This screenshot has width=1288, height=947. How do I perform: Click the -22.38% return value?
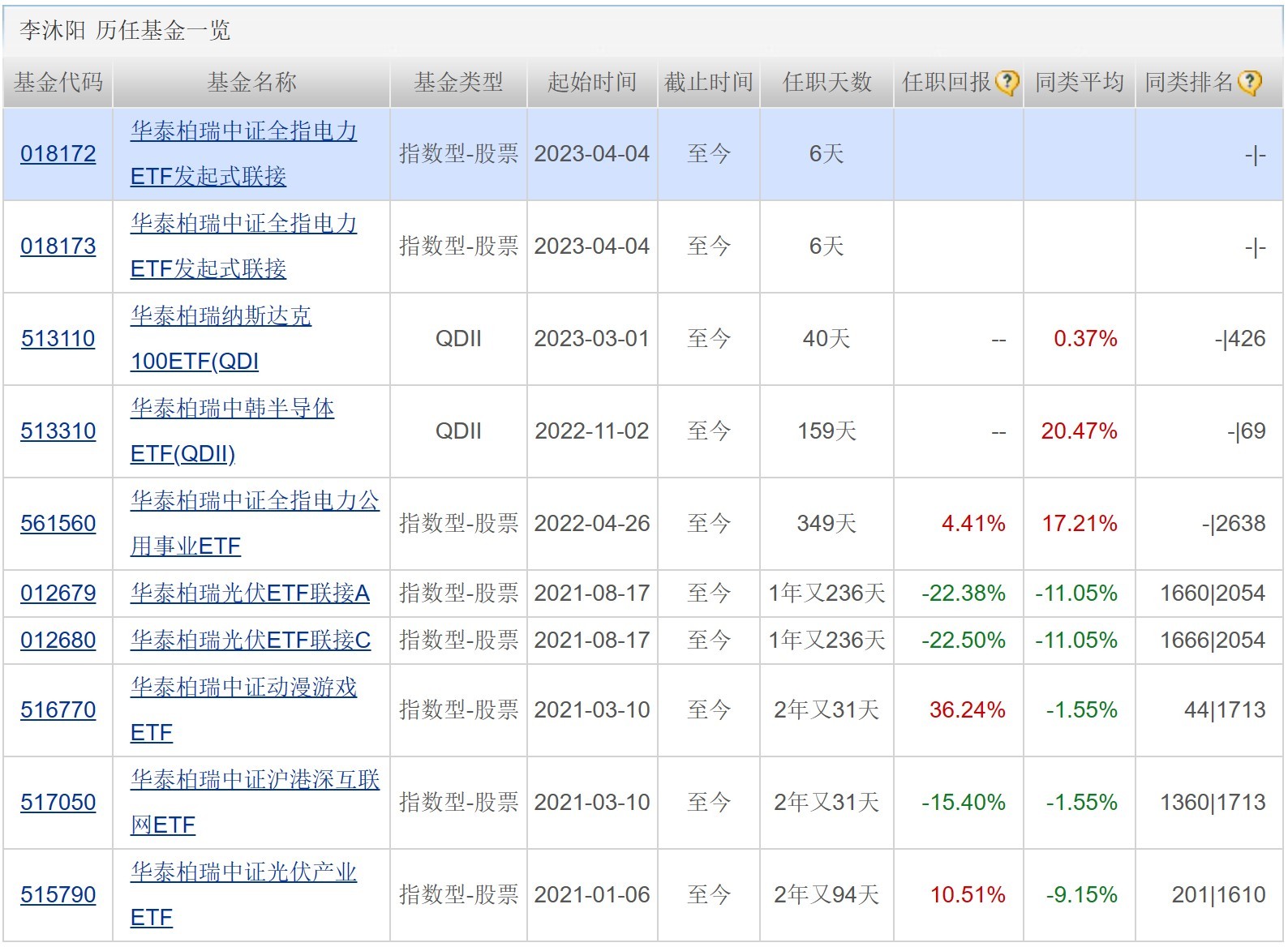[x=964, y=593]
